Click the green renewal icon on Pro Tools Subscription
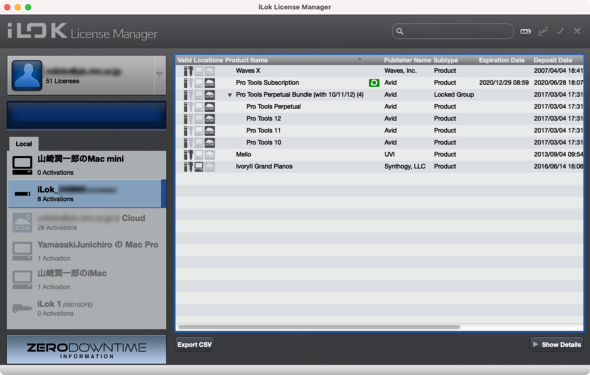Viewport: 590px width, 375px height. (374, 83)
